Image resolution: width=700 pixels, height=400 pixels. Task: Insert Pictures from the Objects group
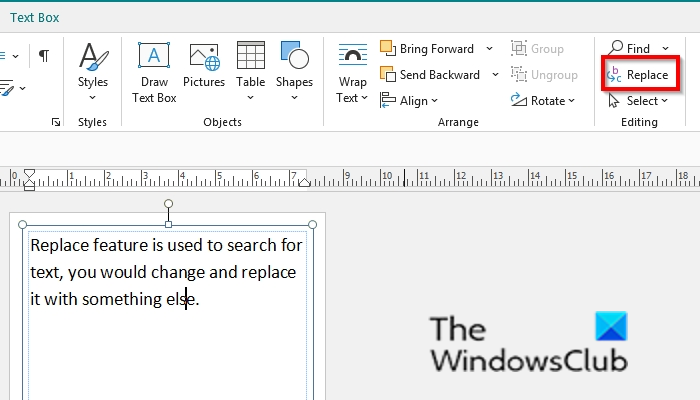[204, 65]
